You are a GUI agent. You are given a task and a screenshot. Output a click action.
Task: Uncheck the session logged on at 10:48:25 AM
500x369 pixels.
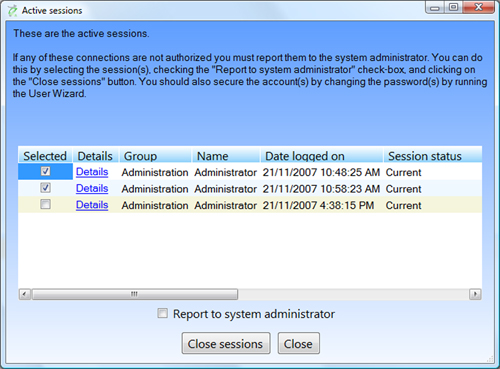tap(45, 171)
